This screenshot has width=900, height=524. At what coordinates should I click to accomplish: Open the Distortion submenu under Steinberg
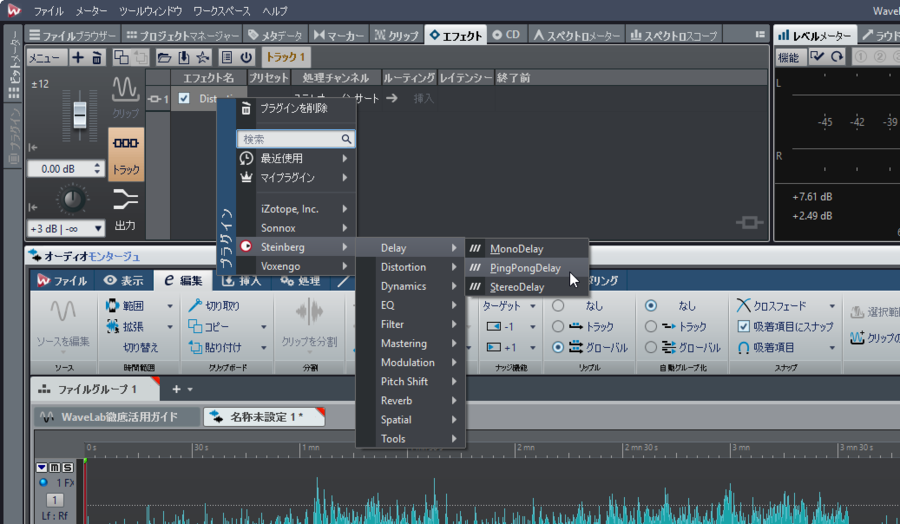[410, 267]
